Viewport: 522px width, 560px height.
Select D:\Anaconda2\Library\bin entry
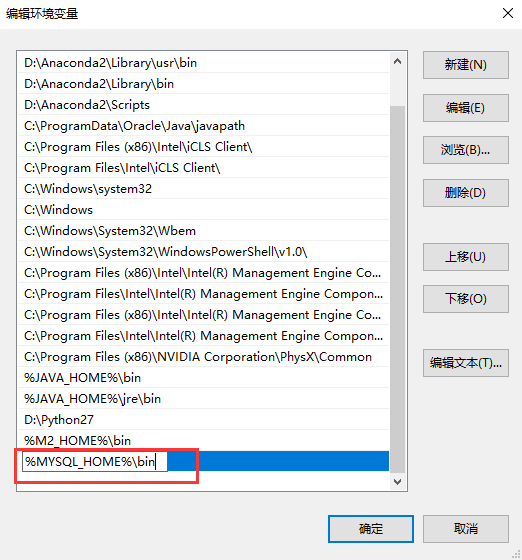pos(204,84)
